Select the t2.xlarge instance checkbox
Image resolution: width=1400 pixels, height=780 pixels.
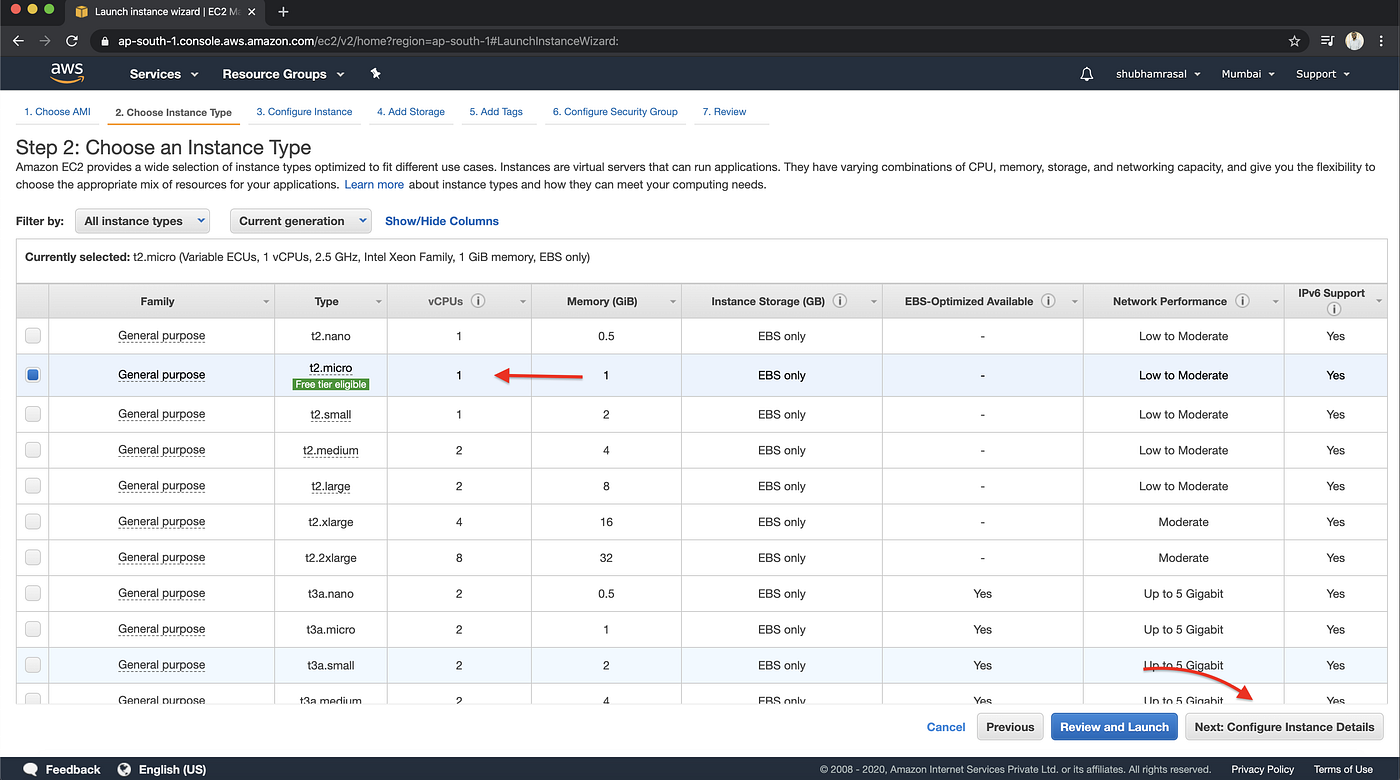33,522
